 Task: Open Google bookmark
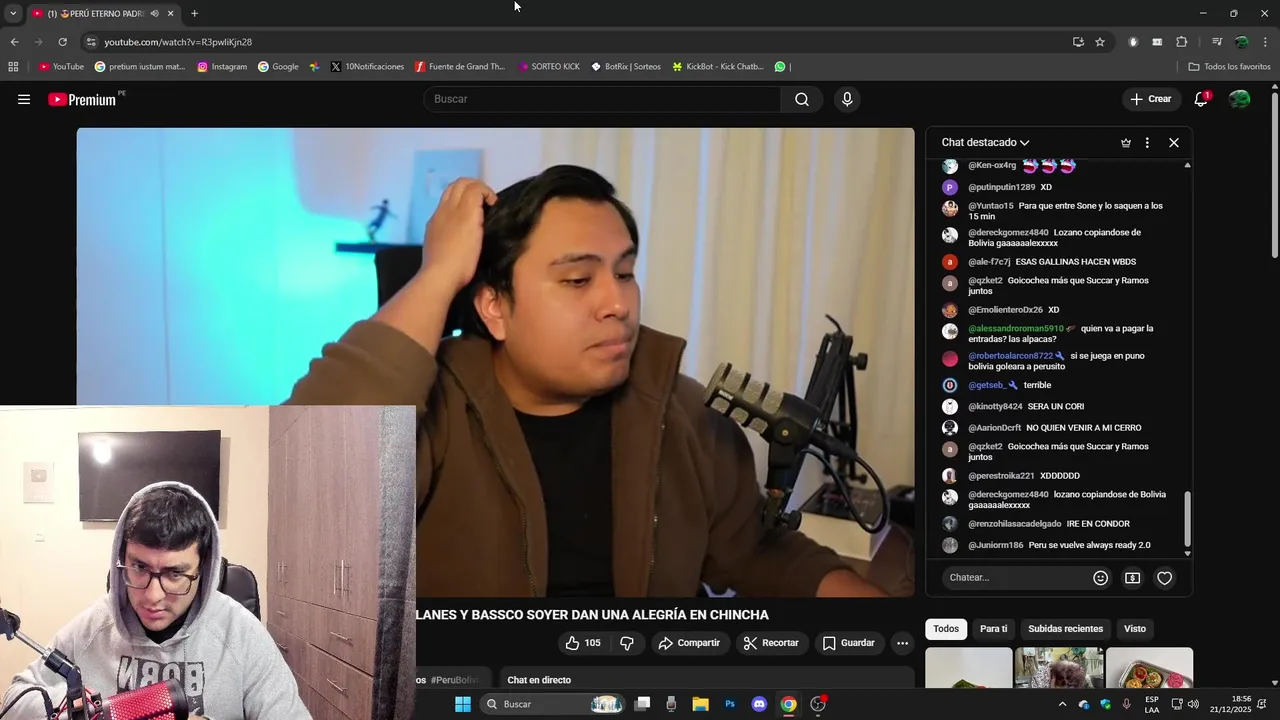pyautogui.click(x=278, y=67)
